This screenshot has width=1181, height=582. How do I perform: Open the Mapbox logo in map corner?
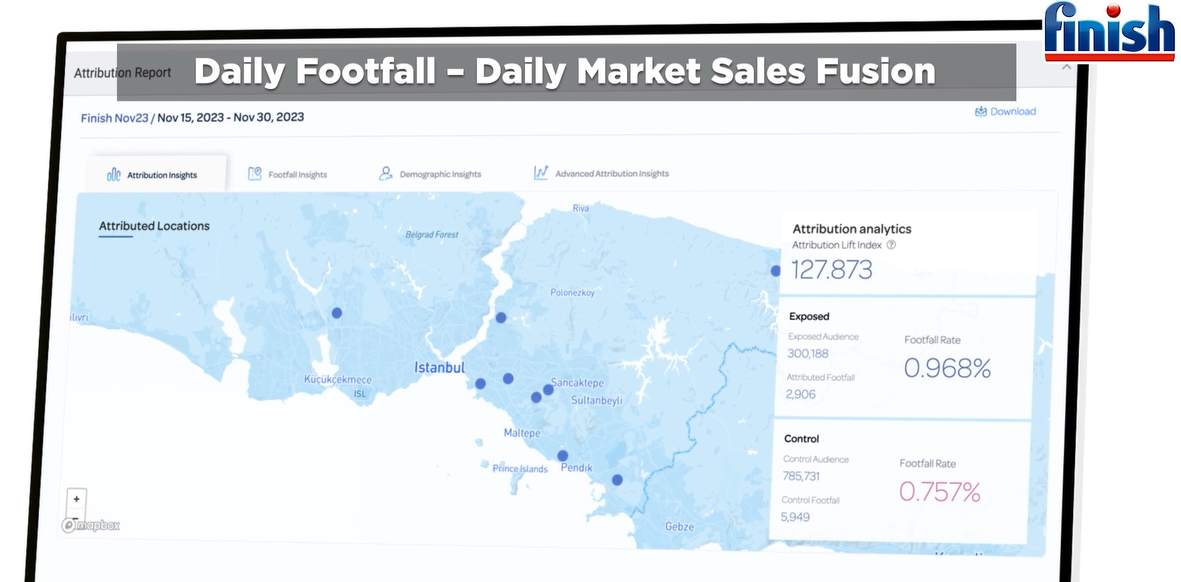click(88, 525)
